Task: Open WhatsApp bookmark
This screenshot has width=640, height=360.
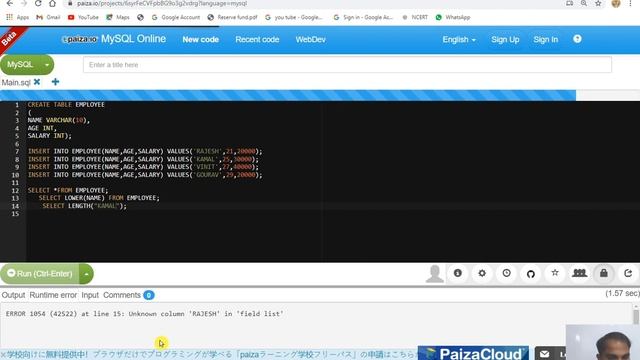Action: click(453, 17)
